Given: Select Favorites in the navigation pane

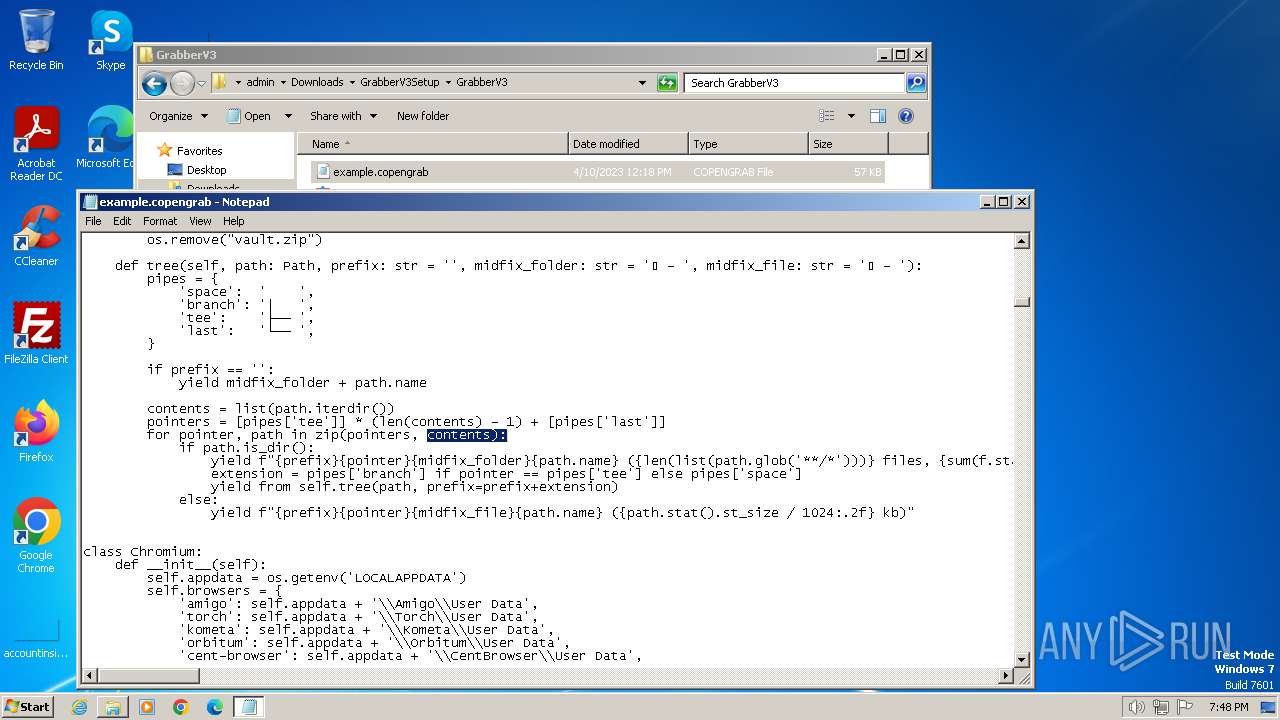Looking at the screenshot, I should 199,151.
